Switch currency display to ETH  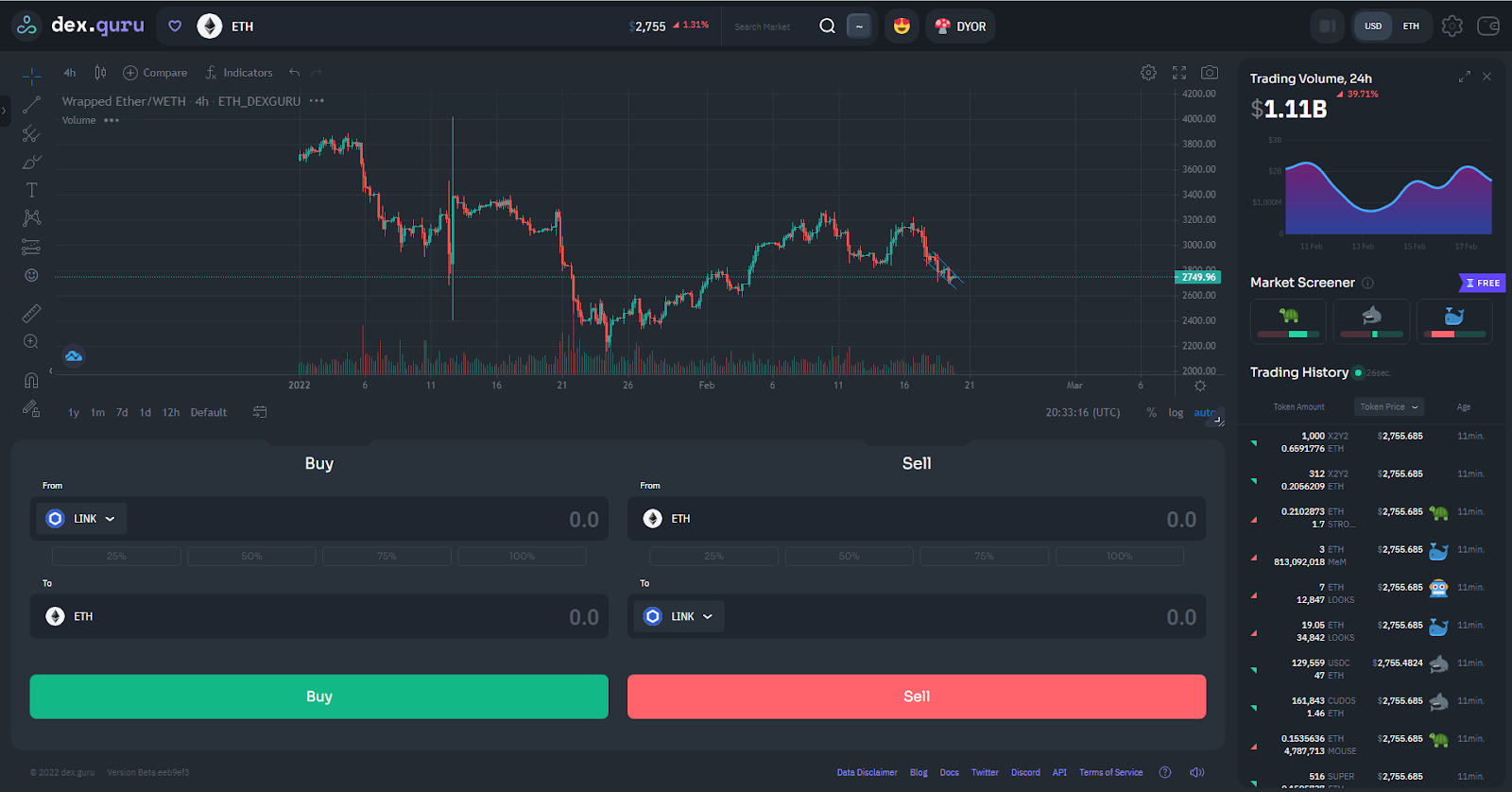pyautogui.click(x=1411, y=26)
